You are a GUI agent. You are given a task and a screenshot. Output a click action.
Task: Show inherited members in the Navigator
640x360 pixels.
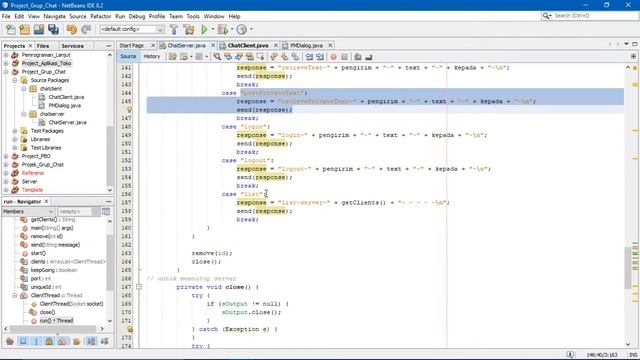10,341
